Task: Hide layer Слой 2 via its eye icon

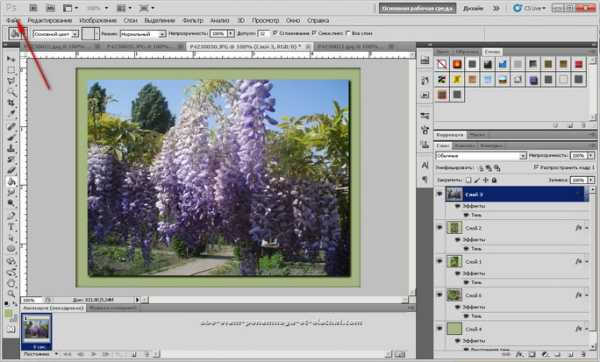Action: coord(439,228)
